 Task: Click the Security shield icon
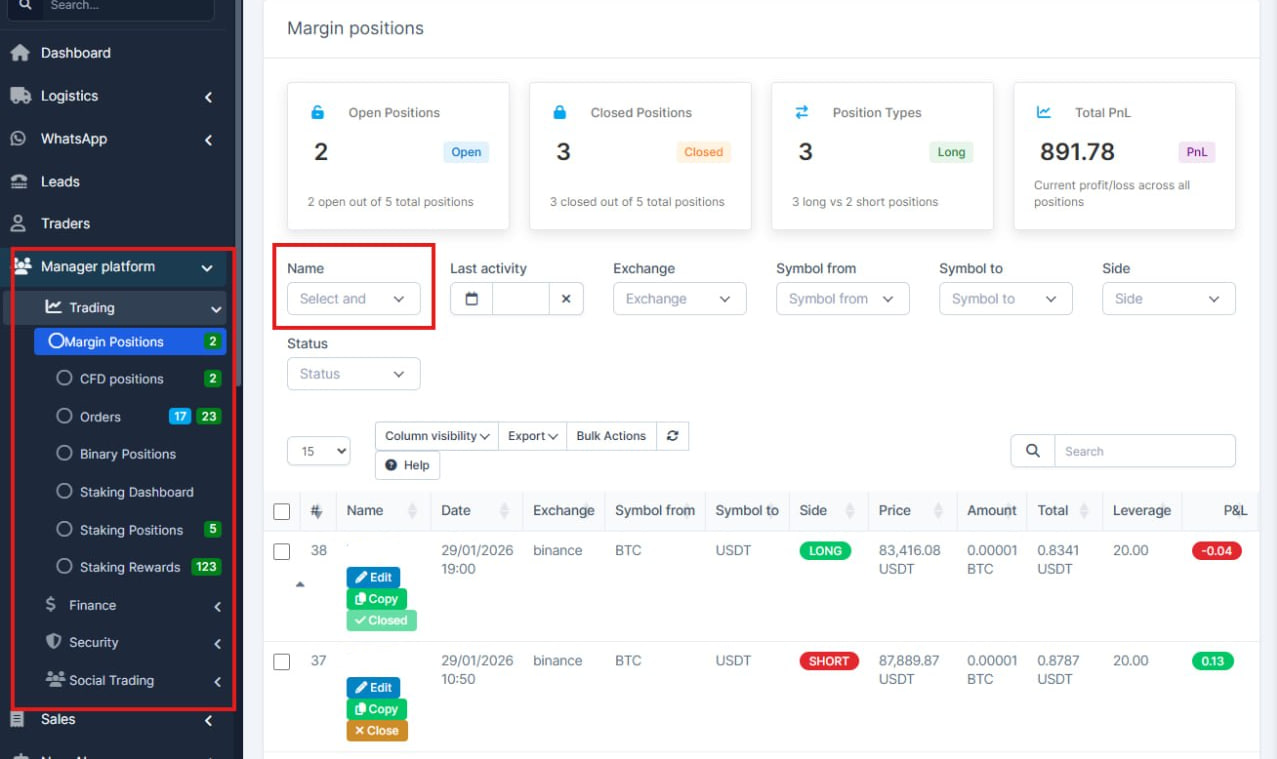[x=54, y=642]
